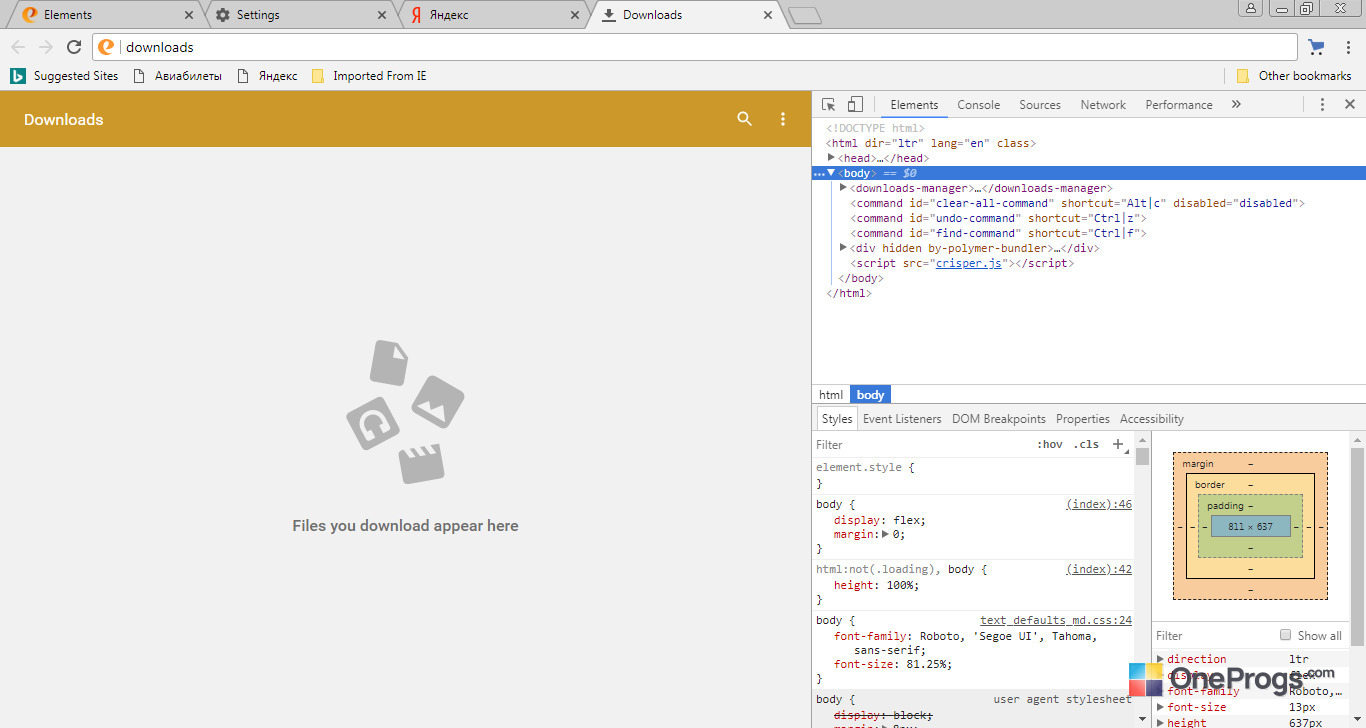Open Авиабилеты bookmark
The image size is (1366, 728).
click(x=177, y=76)
